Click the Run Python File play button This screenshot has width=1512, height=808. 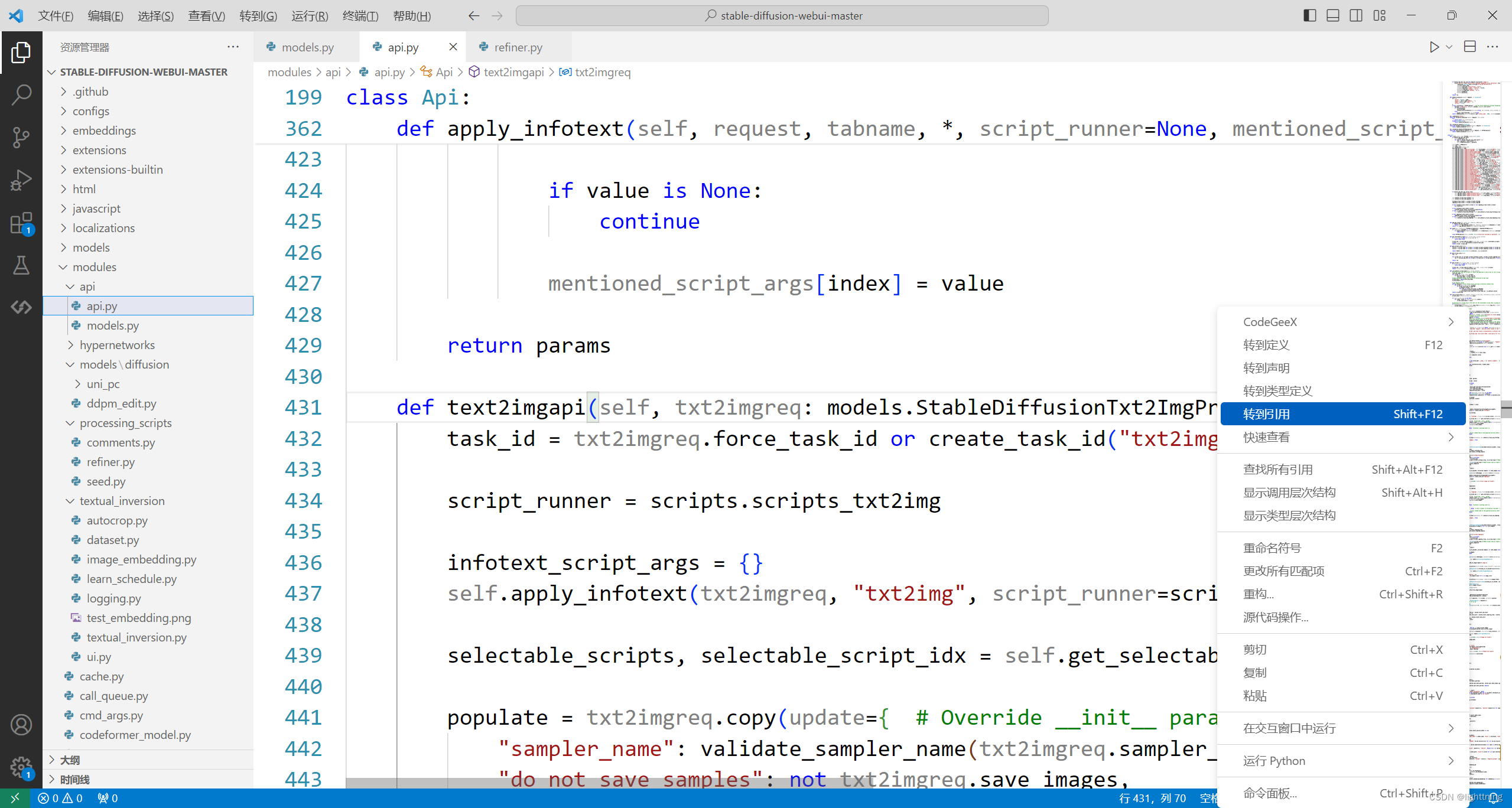(x=1433, y=47)
